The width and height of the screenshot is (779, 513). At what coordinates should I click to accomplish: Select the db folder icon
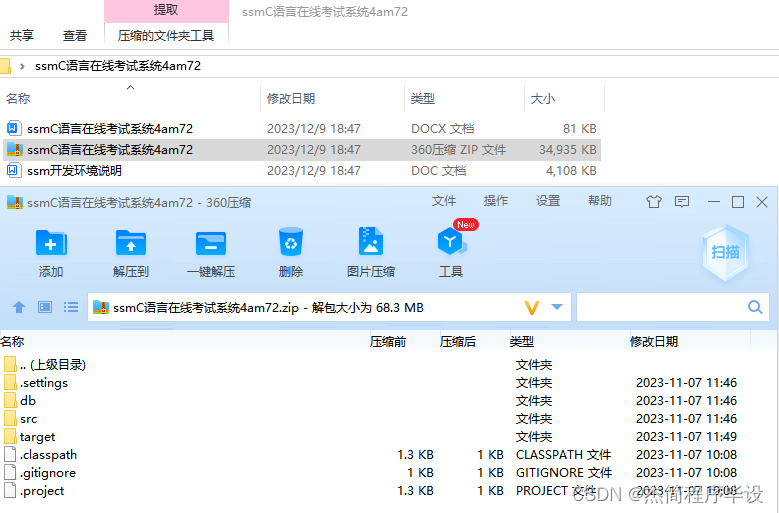click(x=10, y=400)
